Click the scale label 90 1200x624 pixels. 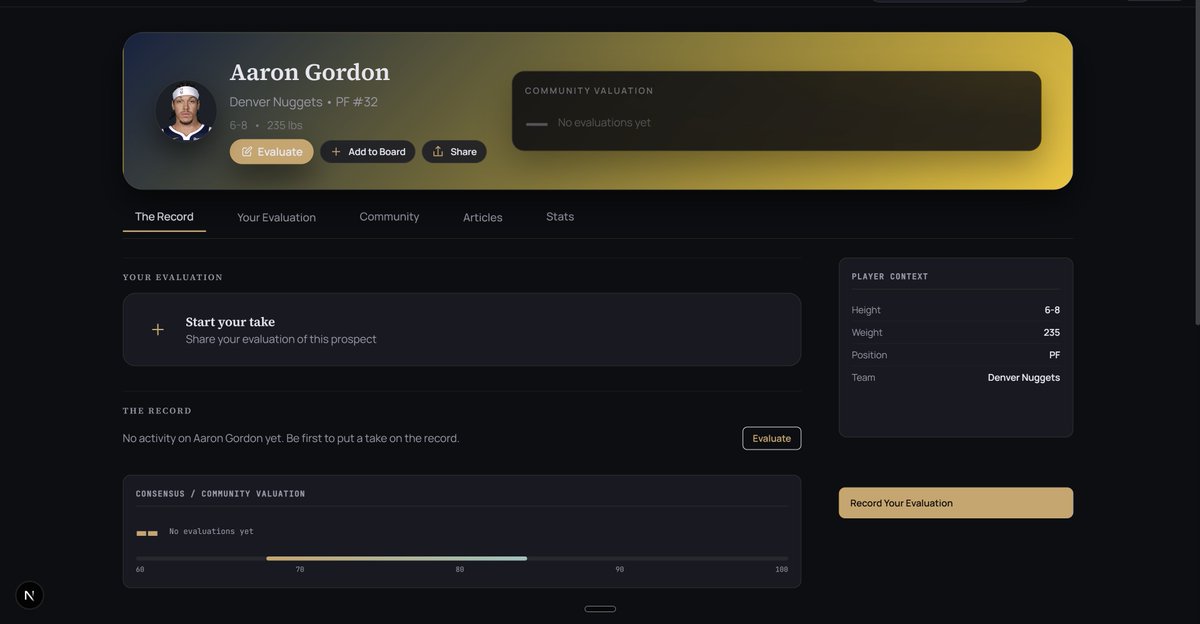coord(620,570)
